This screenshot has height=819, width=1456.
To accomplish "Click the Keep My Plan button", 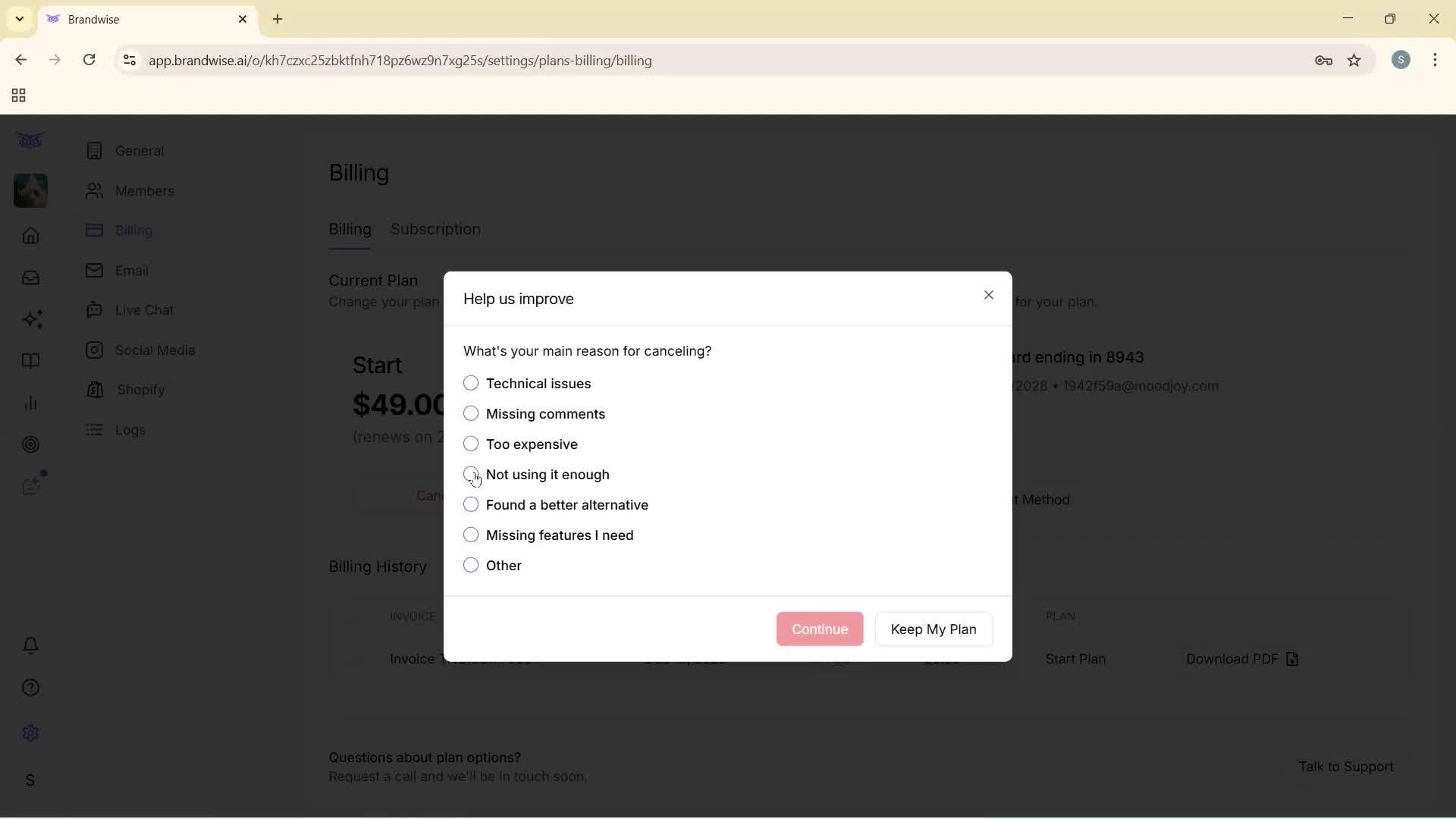I will coord(933,629).
